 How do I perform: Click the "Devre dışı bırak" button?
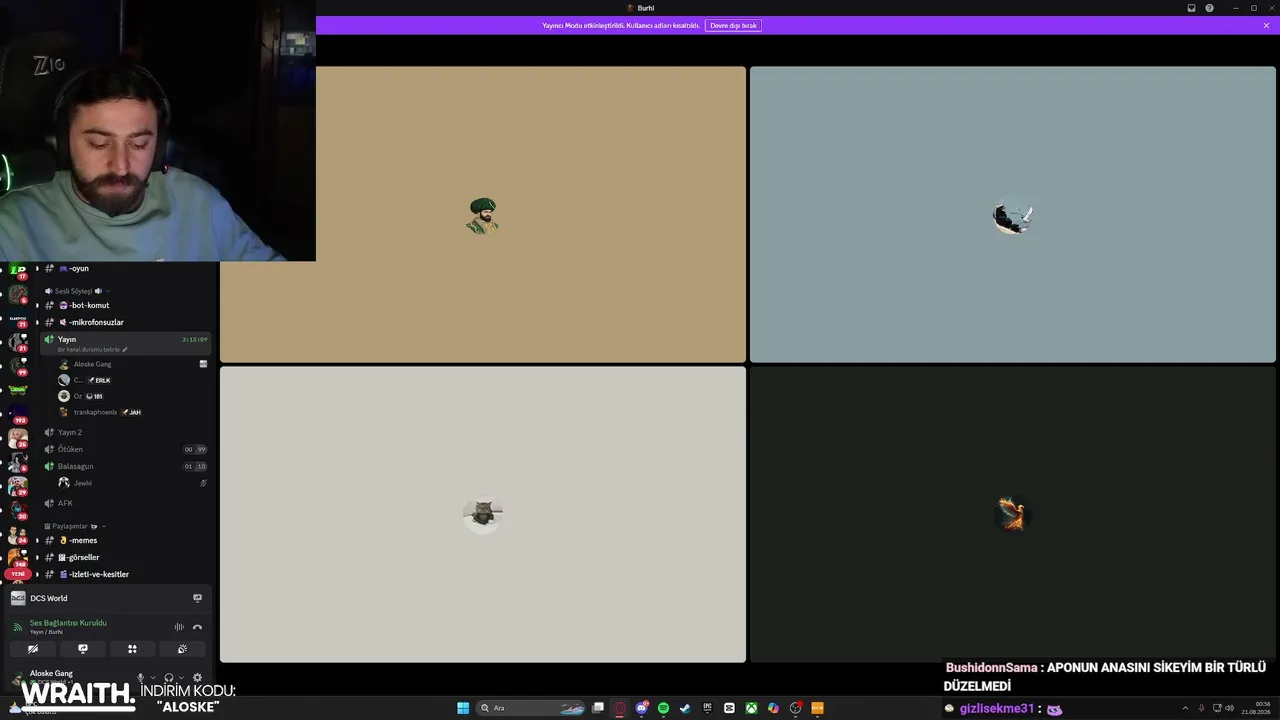[733, 25]
